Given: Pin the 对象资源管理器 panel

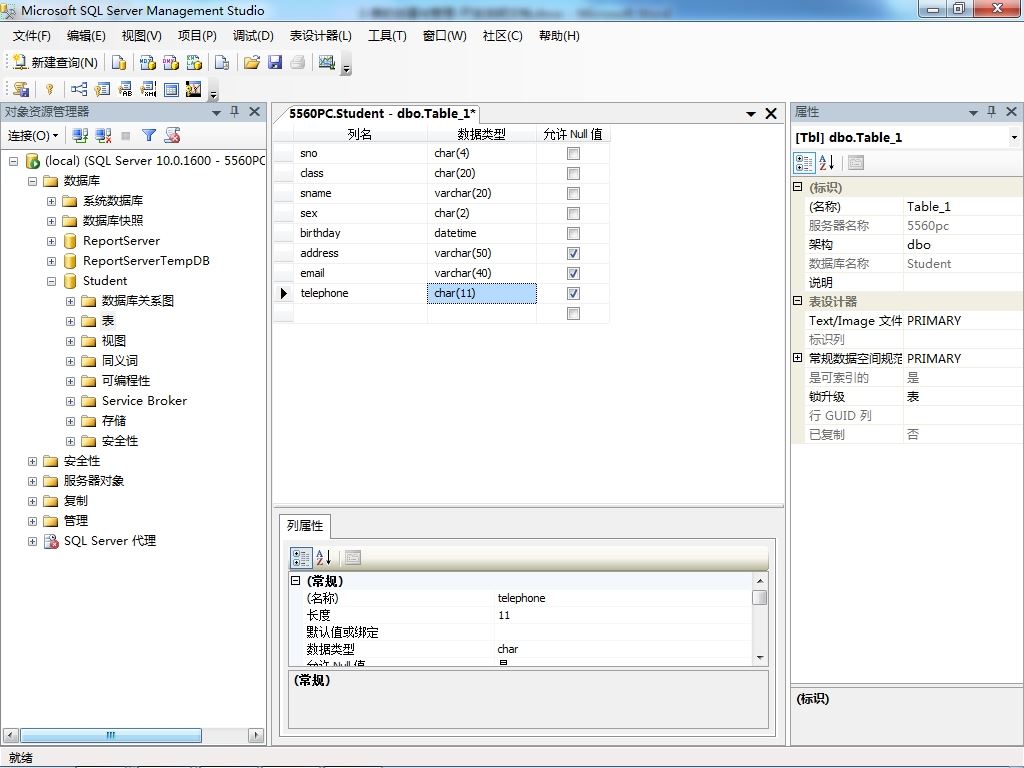Looking at the screenshot, I should (234, 112).
